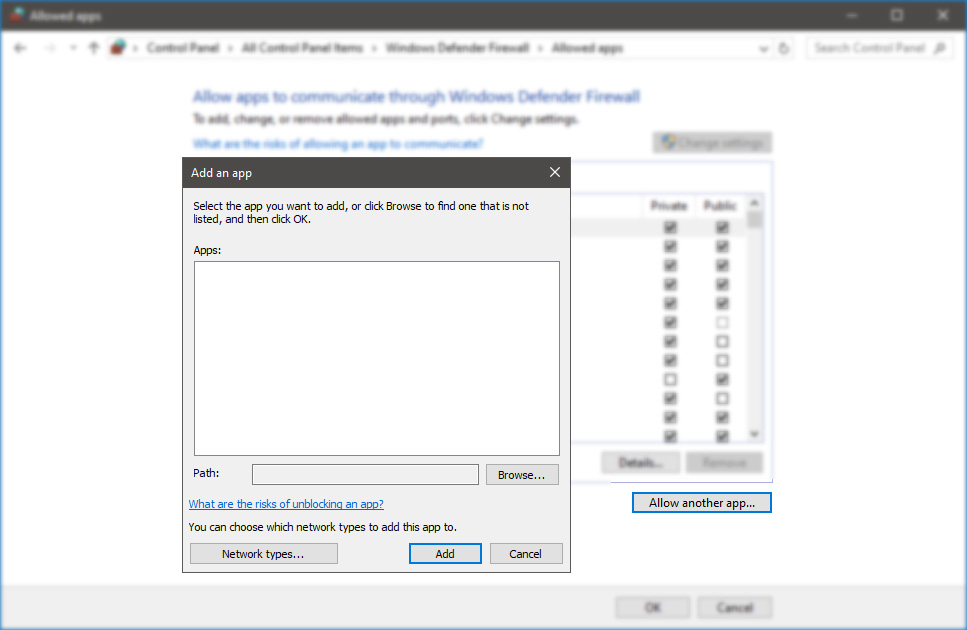Minimize the Allowed apps window
Image resolution: width=967 pixels, height=630 pixels.
[x=852, y=15]
